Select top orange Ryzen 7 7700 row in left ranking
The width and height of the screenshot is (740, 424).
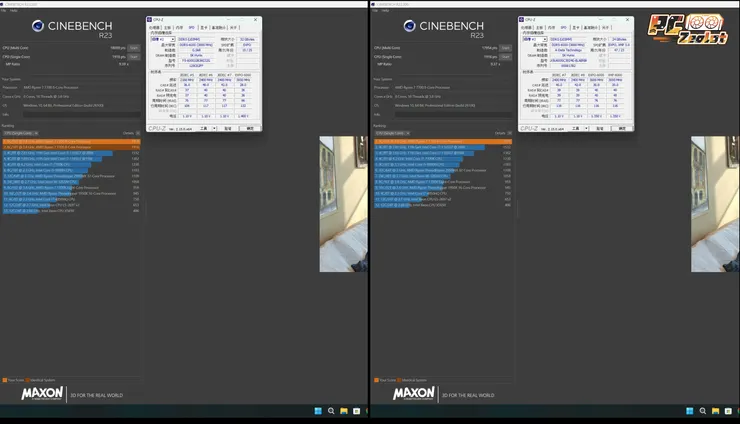71,141
